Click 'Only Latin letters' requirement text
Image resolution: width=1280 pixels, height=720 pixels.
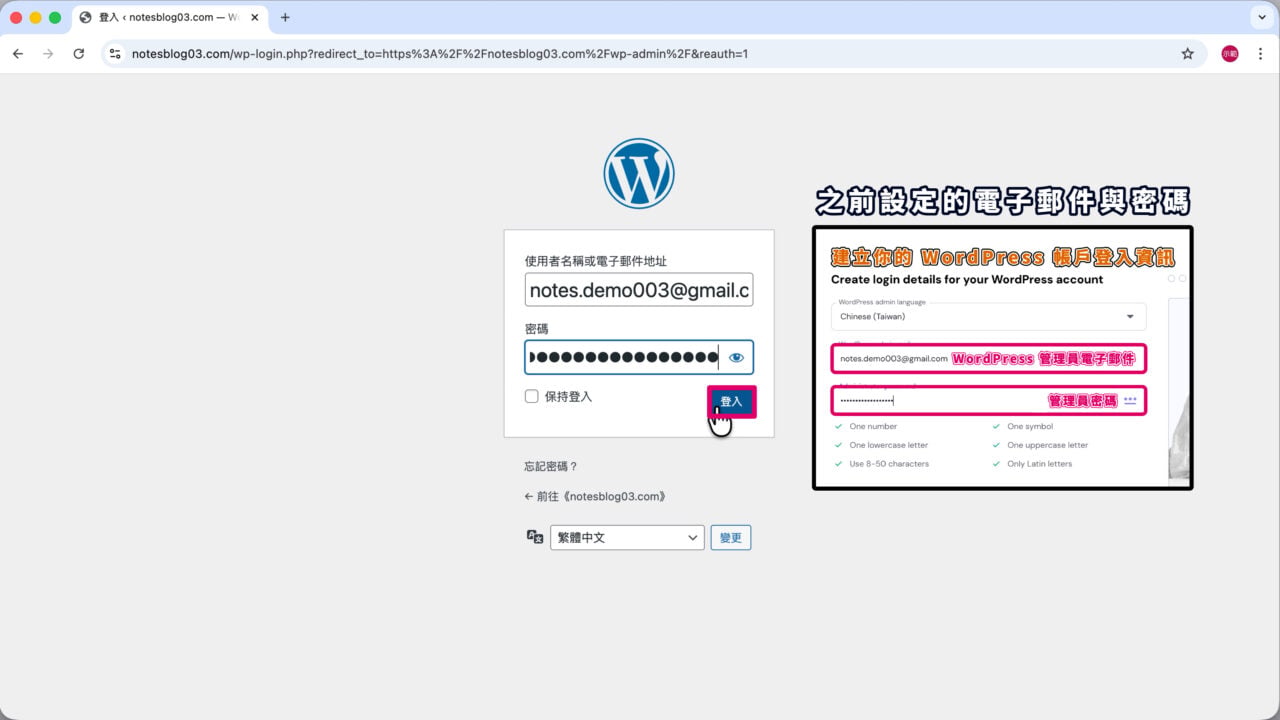pyautogui.click(x=1039, y=464)
